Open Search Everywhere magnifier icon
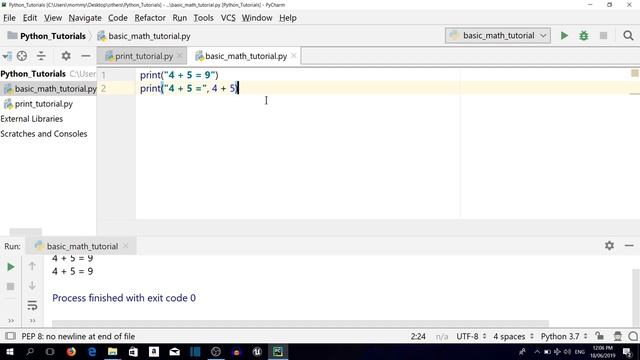The height and width of the screenshot is (360, 640). [628, 36]
